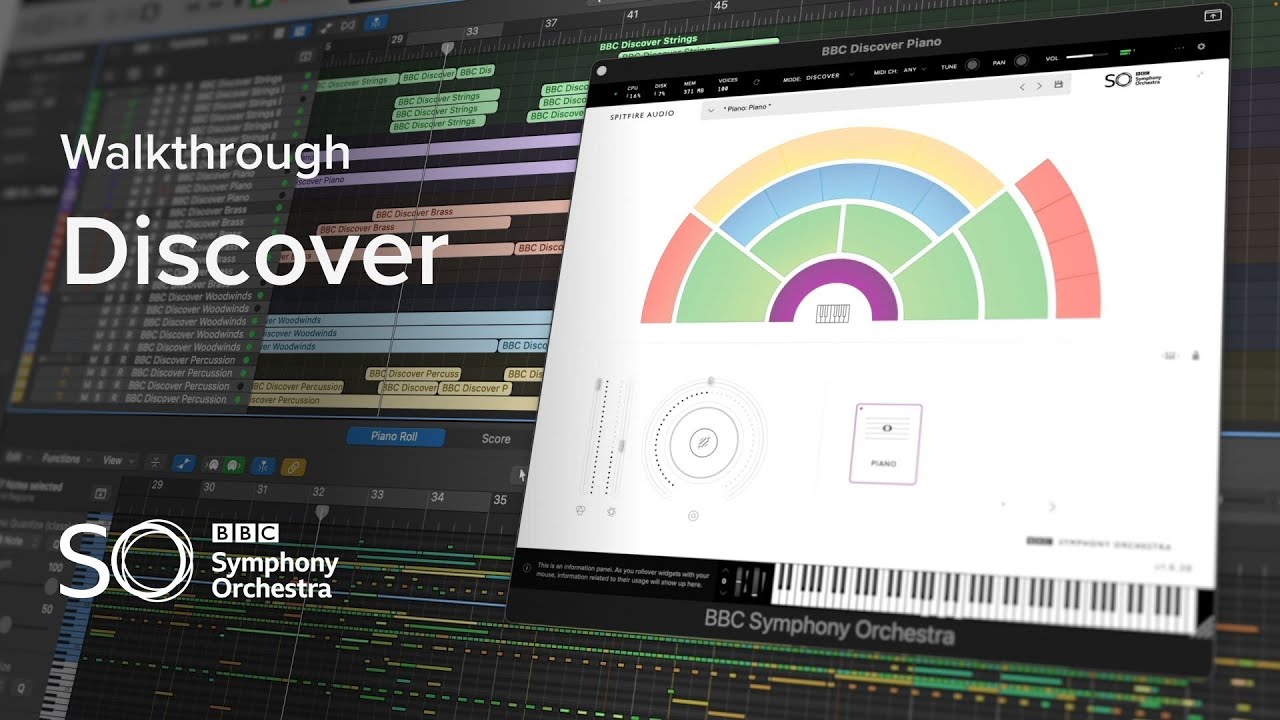The image size is (1280, 720).
Task: Click the playhead marker in the Piano Roll ruler
Action: [322, 510]
